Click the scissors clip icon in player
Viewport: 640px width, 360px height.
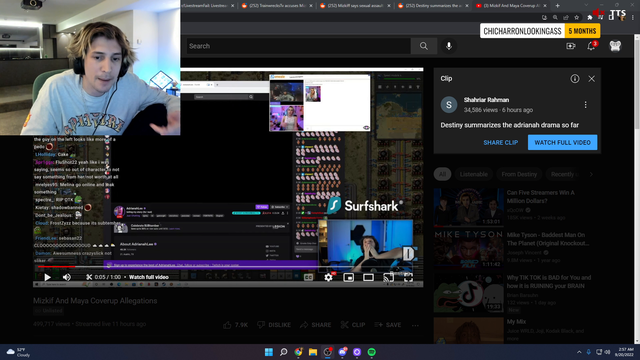pos(89,277)
